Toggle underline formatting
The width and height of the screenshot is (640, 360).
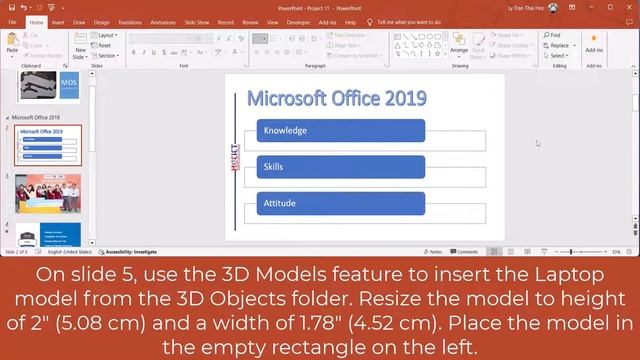click(x=154, y=52)
